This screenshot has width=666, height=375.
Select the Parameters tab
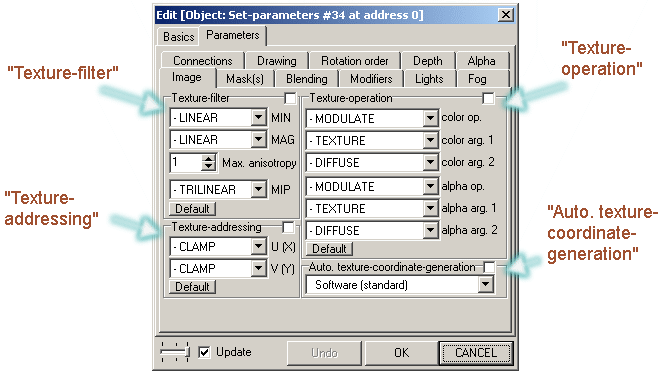233,35
